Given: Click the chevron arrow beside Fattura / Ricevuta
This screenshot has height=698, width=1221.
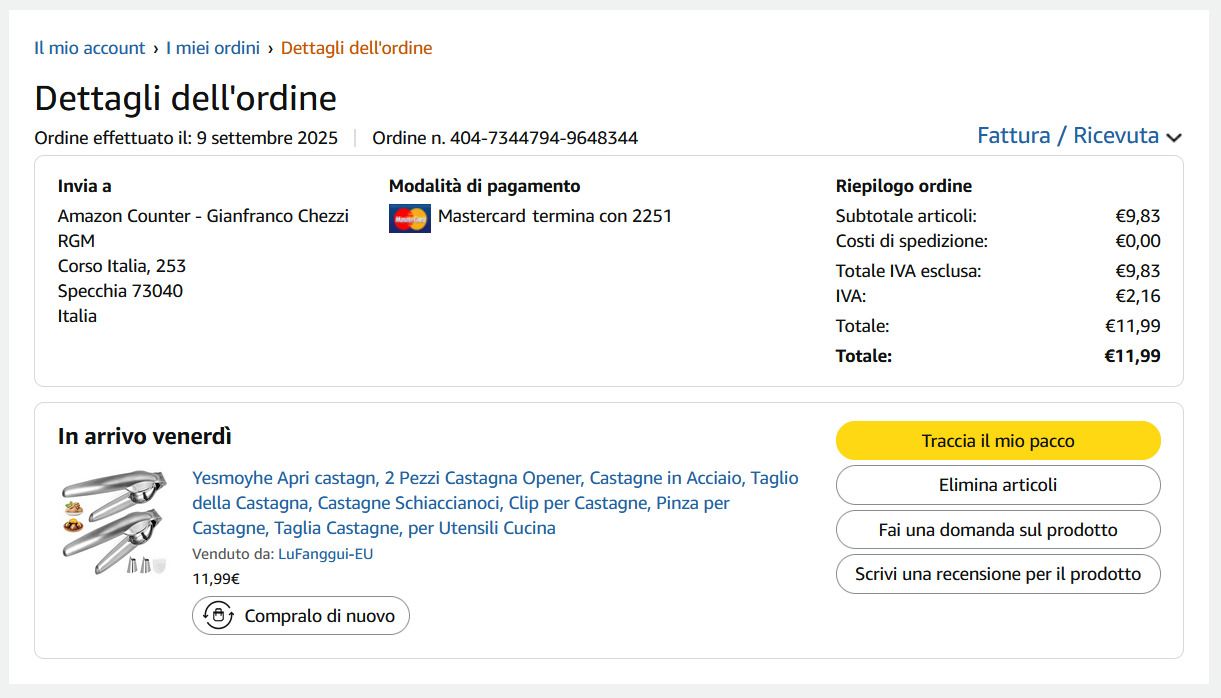Looking at the screenshot, I should click(x=1174, y=138).
